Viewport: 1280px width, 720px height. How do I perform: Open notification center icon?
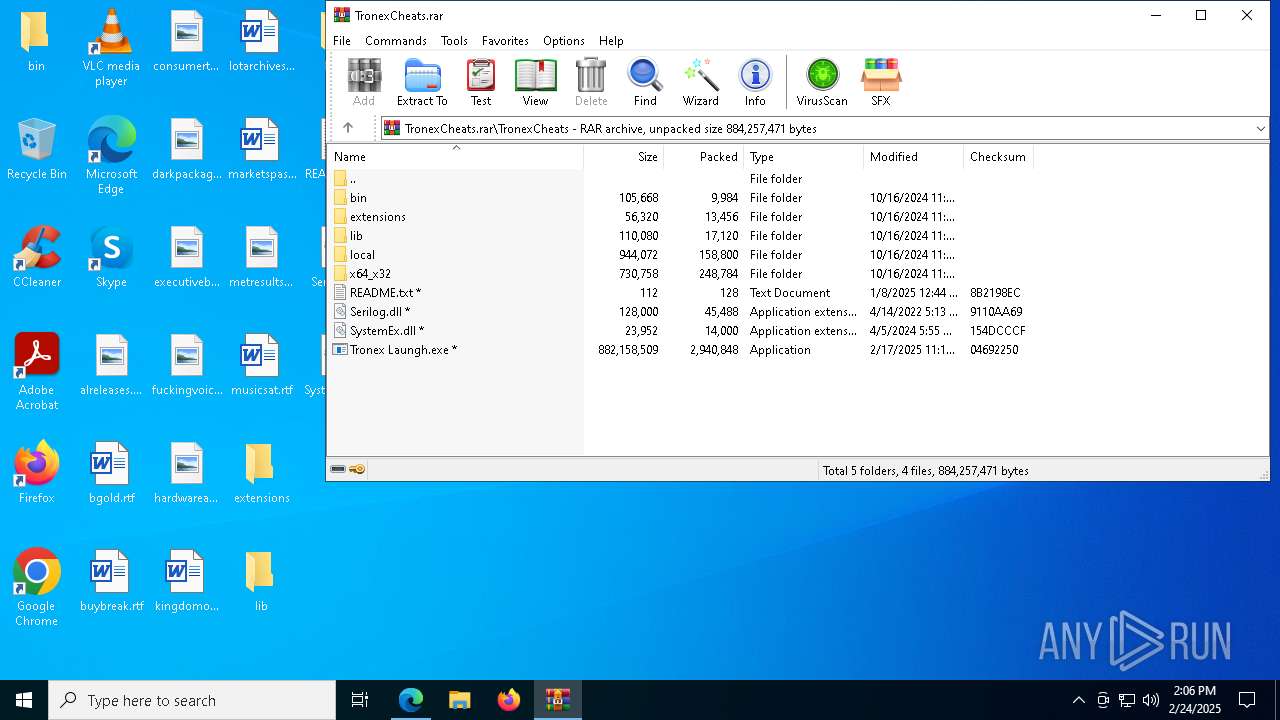pyautogui.click(x=1247, y=700)
